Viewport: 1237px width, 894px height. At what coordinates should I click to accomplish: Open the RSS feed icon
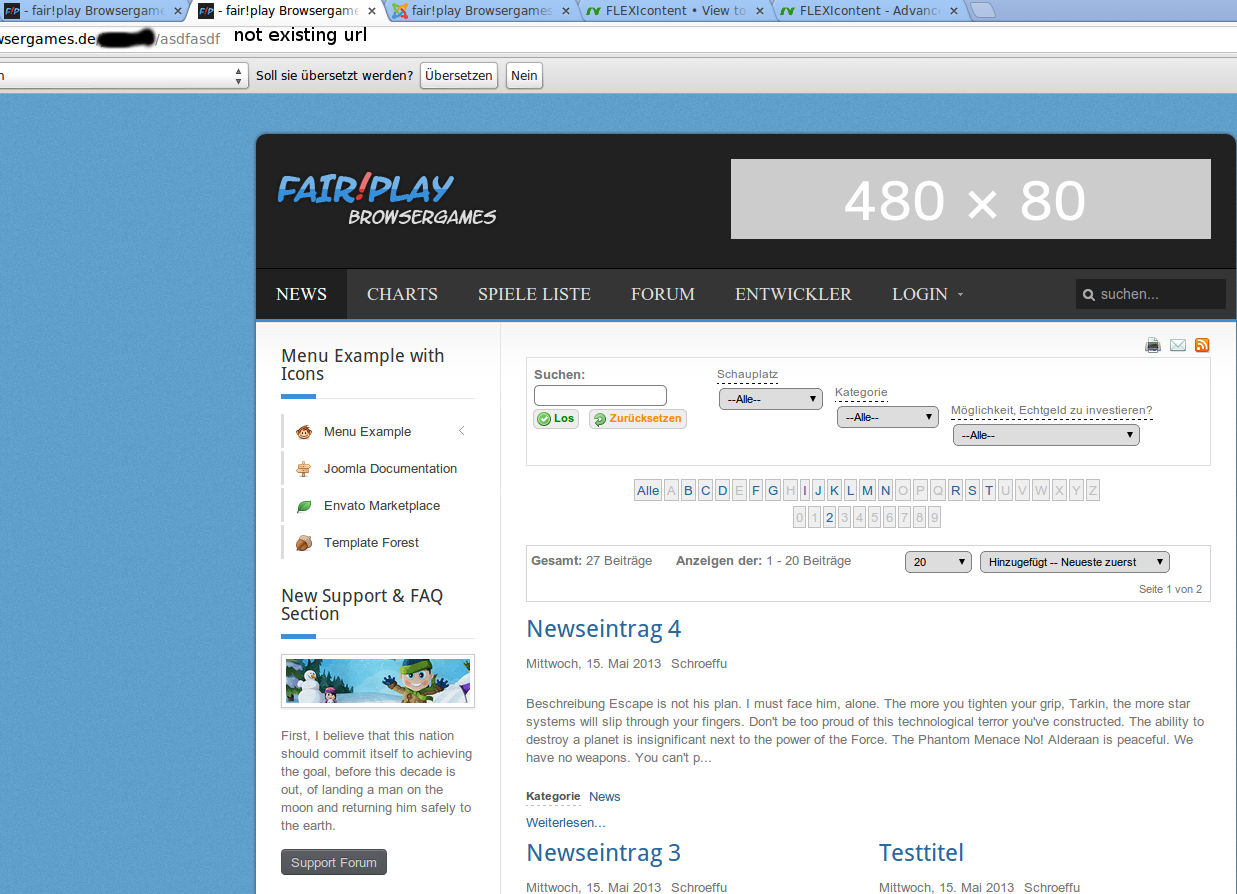pos(1202,345)
